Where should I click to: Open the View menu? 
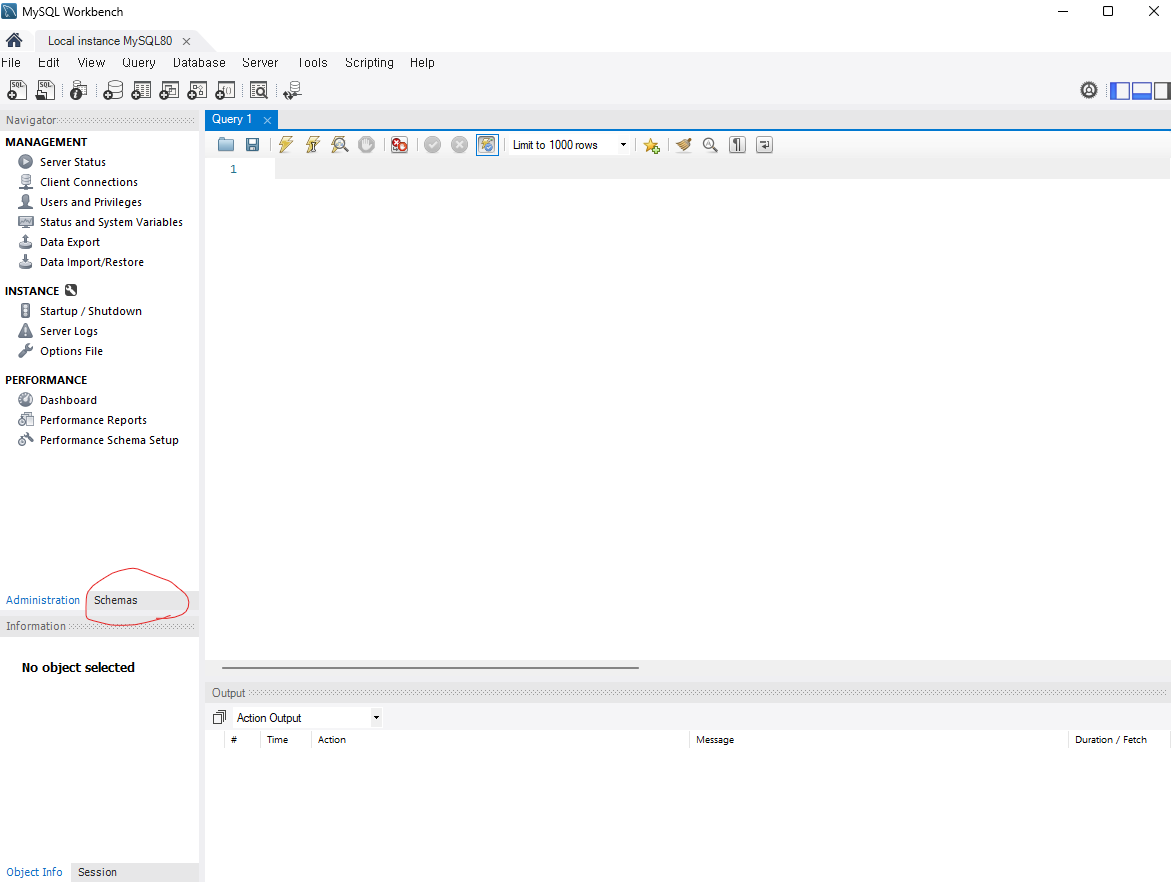pyautogui.click(x=91, y=63)
